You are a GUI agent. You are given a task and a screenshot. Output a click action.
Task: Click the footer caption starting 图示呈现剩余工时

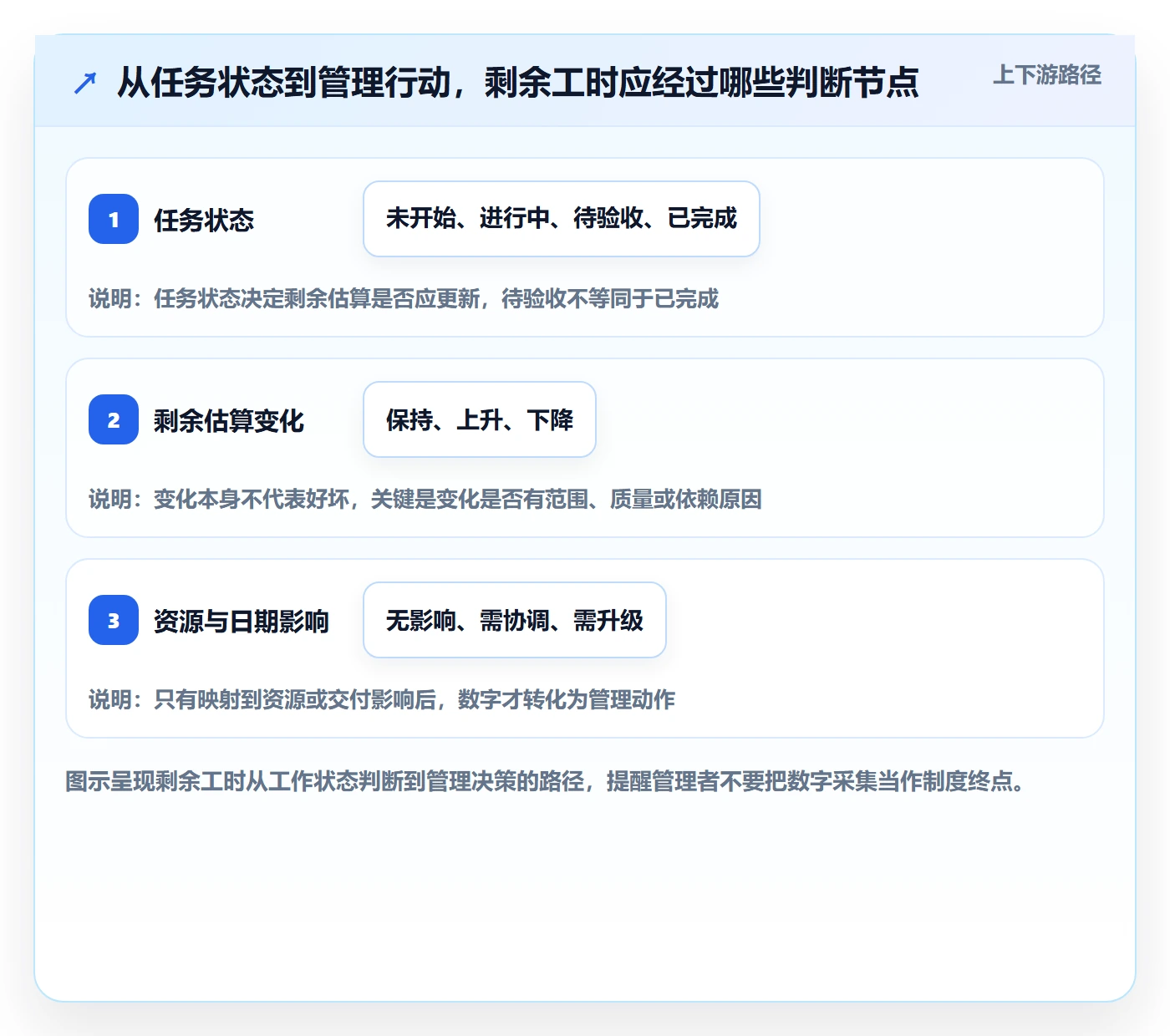(x=545, y=781)
